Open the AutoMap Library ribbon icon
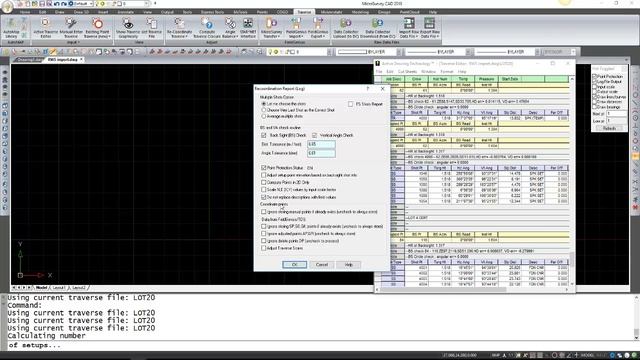The image size is (640, 360). (x=11, y=28)
